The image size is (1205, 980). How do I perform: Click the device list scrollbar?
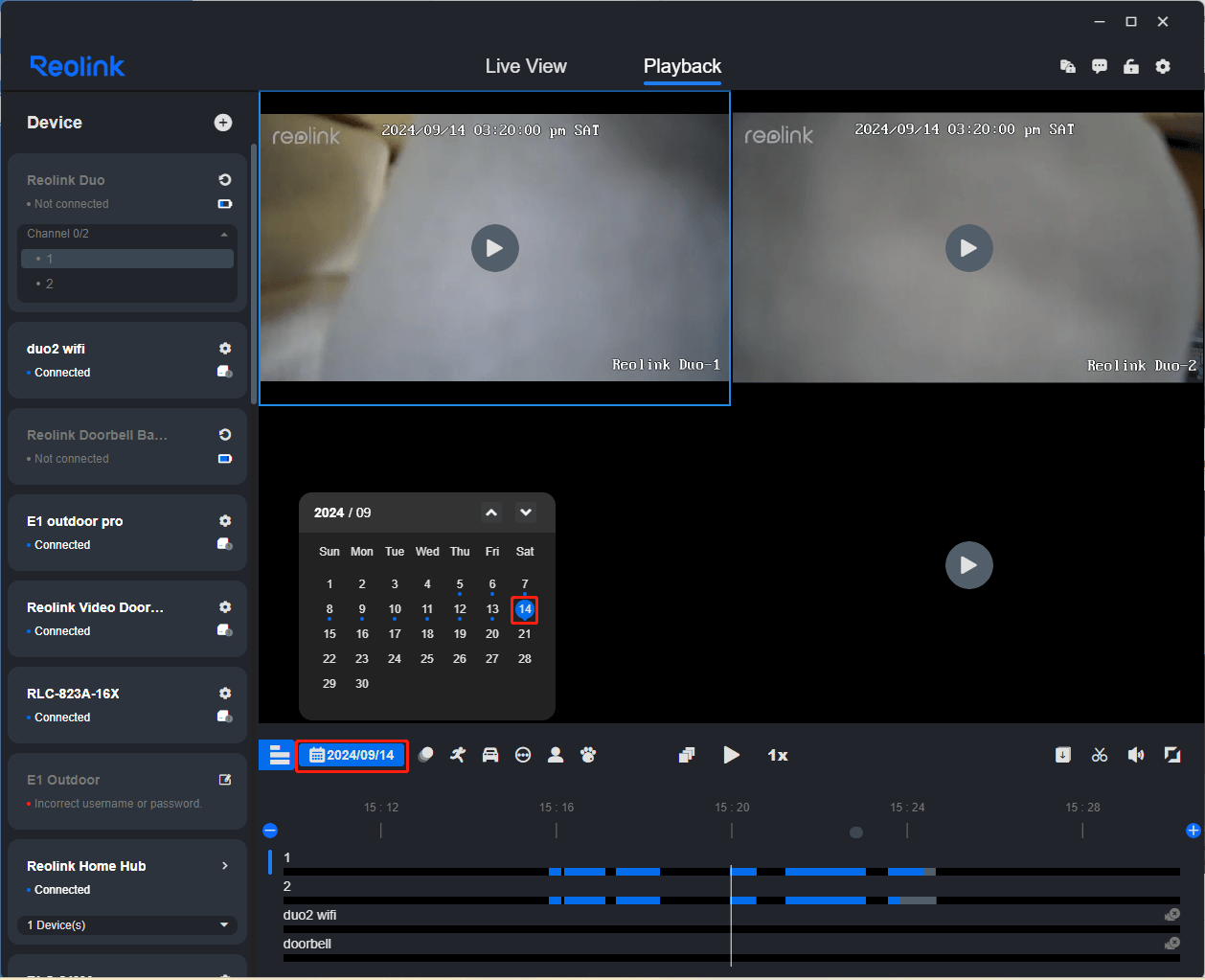pos(253,273)
